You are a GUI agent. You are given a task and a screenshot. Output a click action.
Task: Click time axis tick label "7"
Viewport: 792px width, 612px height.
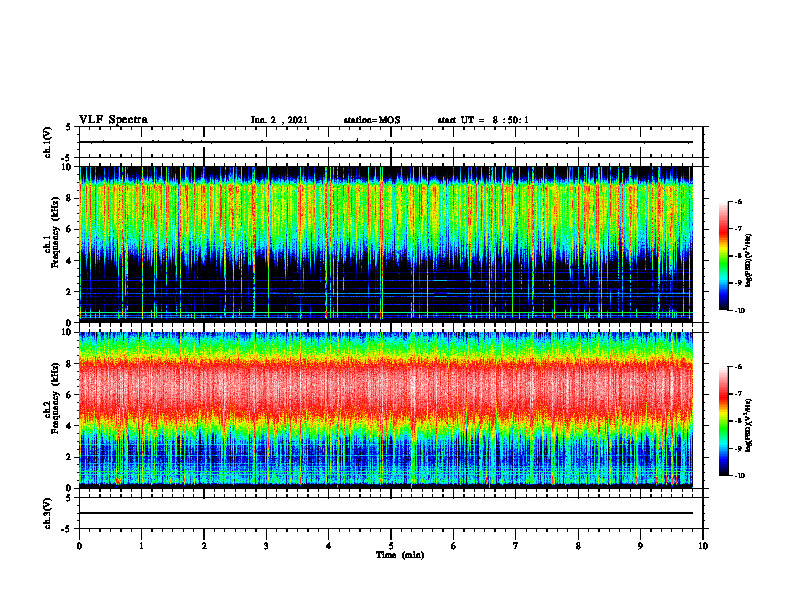coord(516,546)
